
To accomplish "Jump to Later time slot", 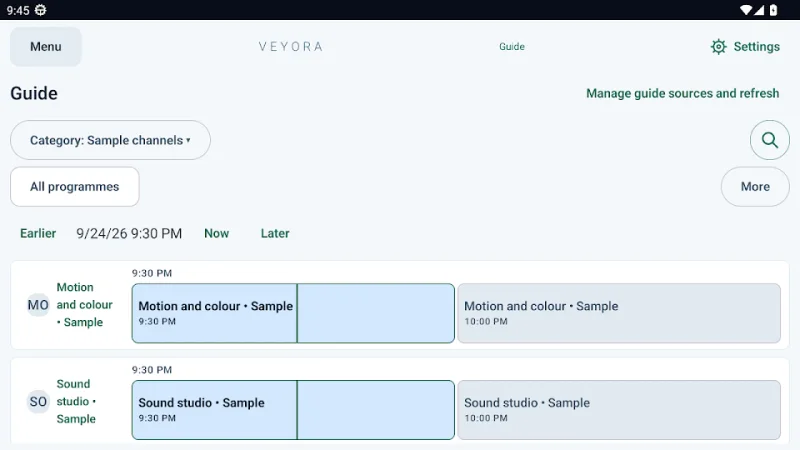I will pyautogui.click(x=275, y=233).
